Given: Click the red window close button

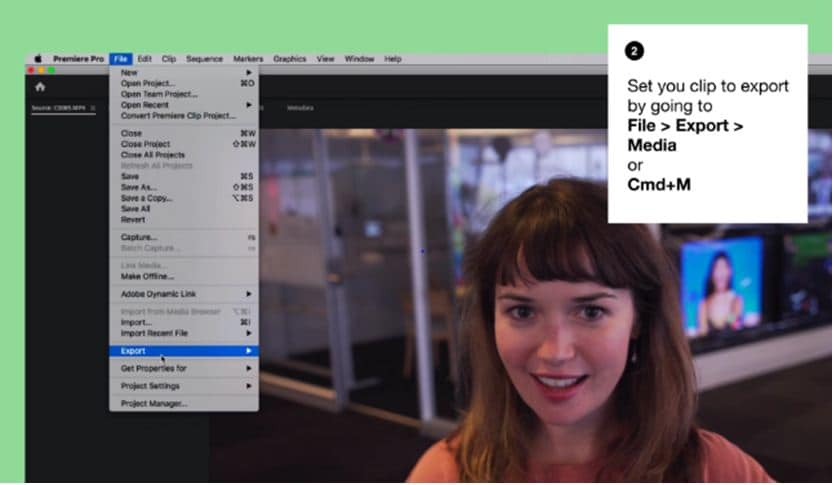Looking at the screenshot, I should [x=31, y=70].
